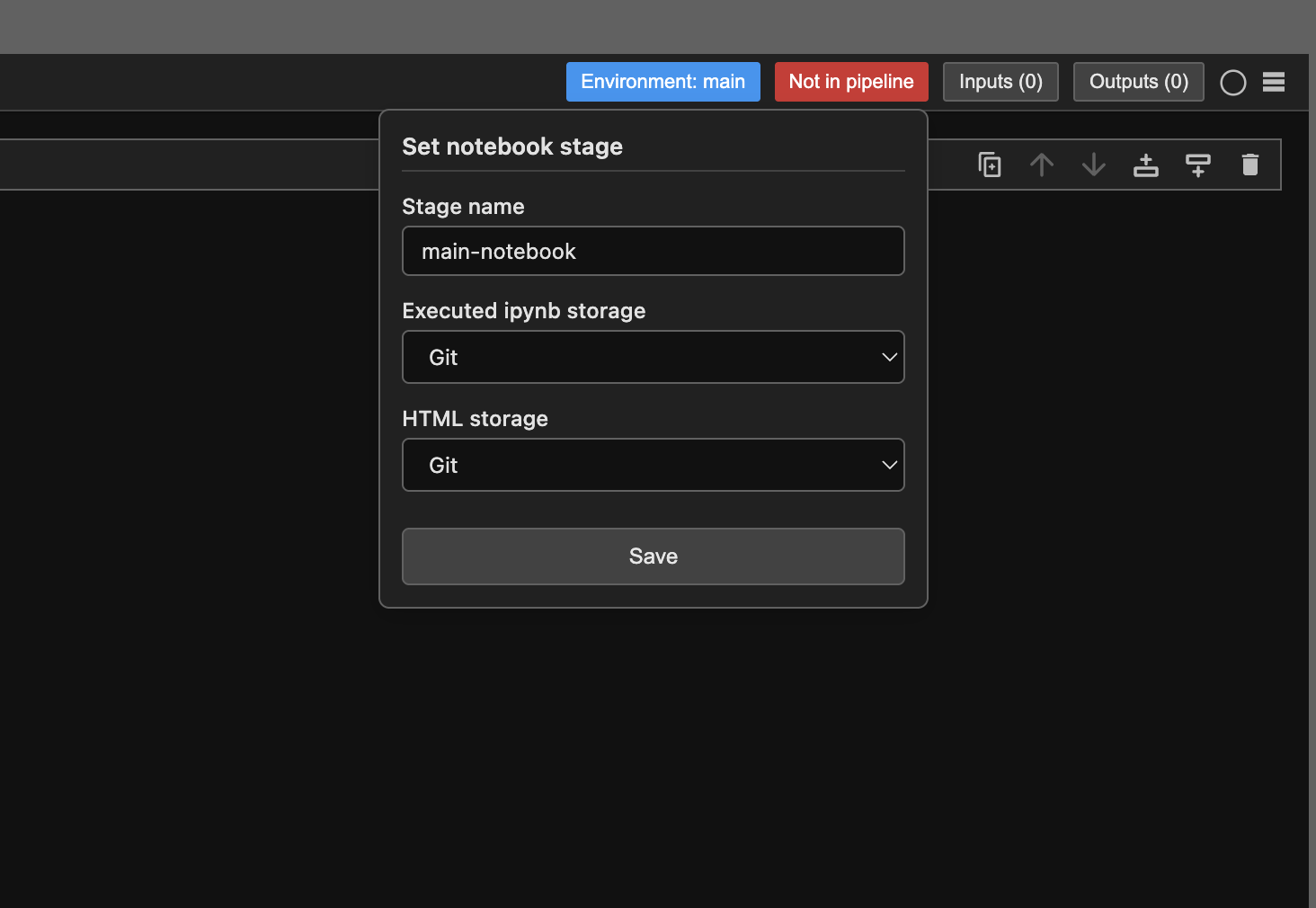Toggle the red Not in pipeline badge
The width and height of the screenshot is (1316, 908).
pyautogui.click(x=851, y=82)
